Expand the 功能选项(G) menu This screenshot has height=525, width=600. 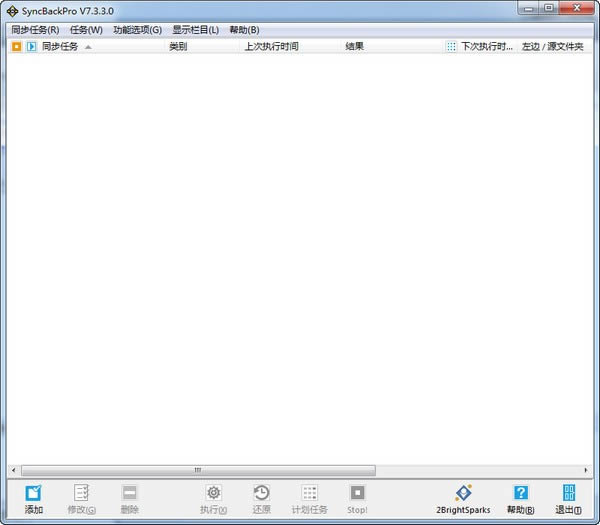(137, 30)
